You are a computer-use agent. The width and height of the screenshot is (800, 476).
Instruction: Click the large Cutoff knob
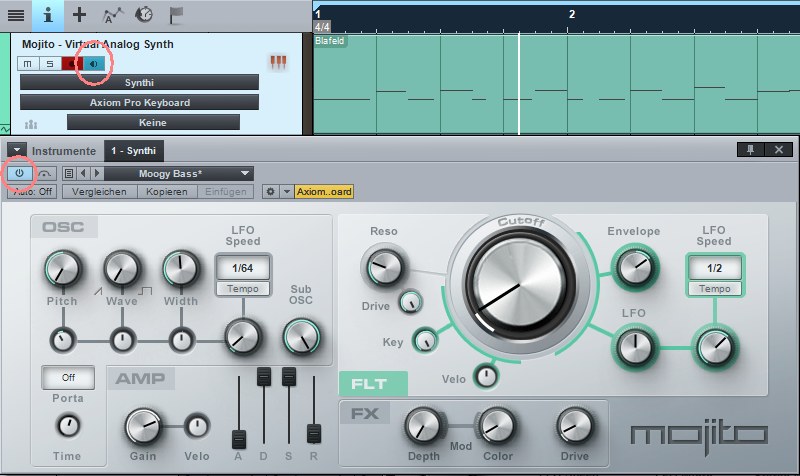point(520,284)
